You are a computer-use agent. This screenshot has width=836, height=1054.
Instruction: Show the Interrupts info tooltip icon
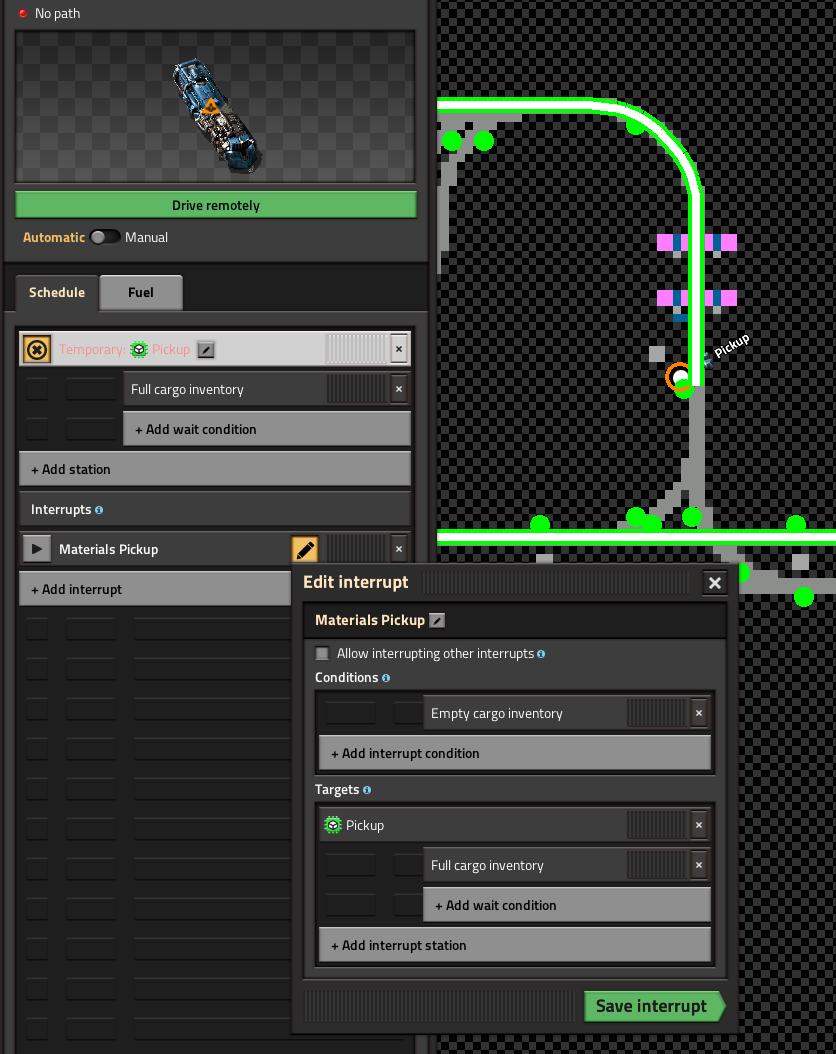pos(99,510)
